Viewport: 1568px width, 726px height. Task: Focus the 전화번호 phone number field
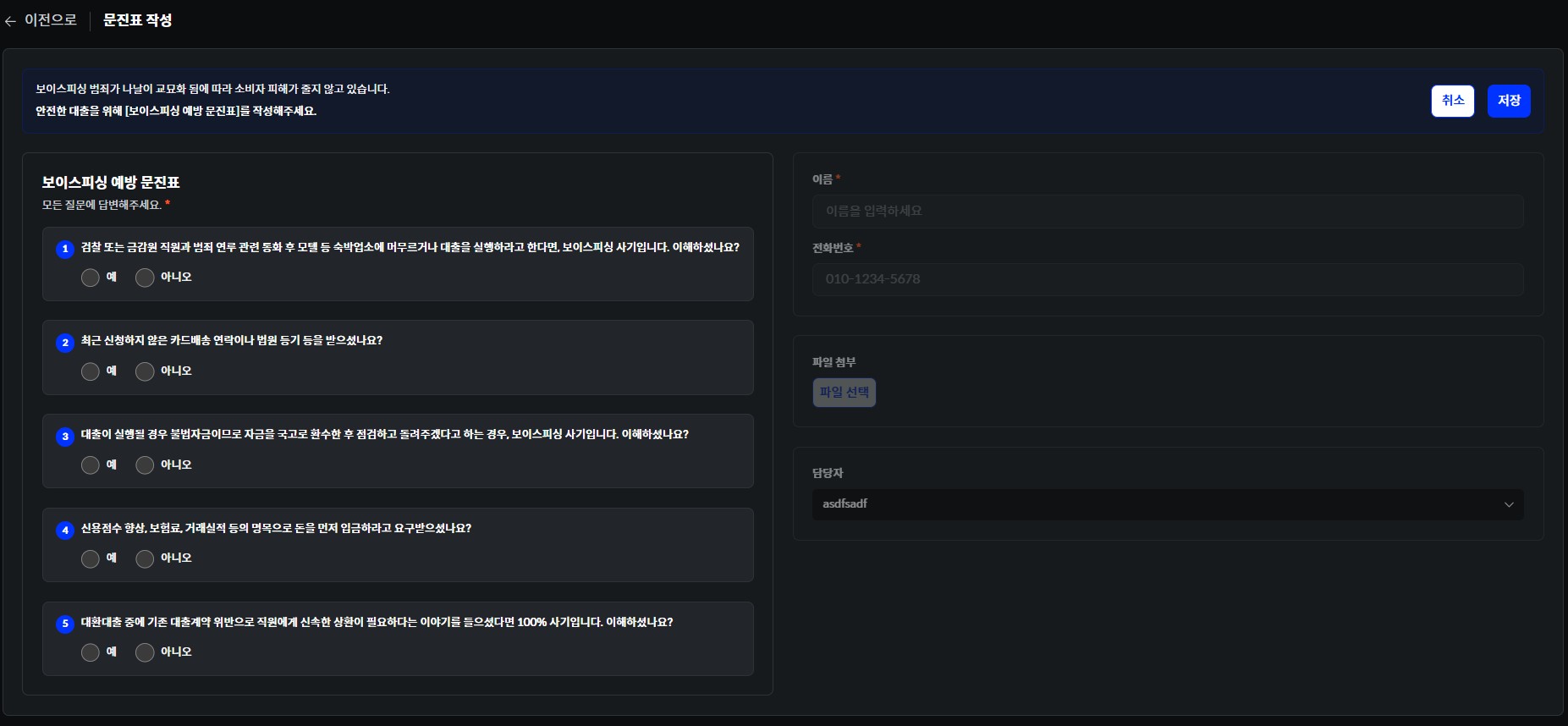(1168, 279)
